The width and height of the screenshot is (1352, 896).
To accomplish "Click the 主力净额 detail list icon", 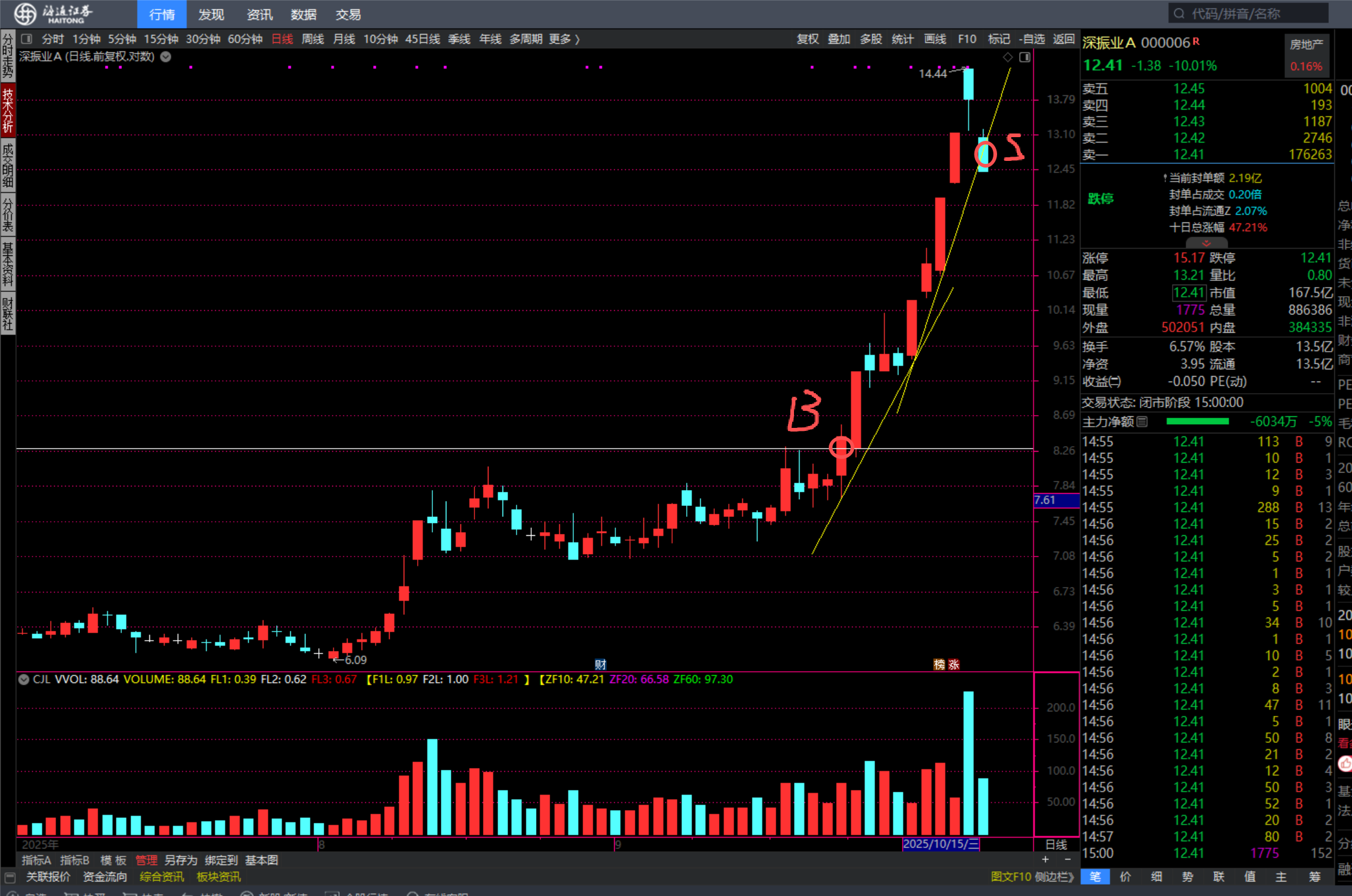I will point(1142,421).
